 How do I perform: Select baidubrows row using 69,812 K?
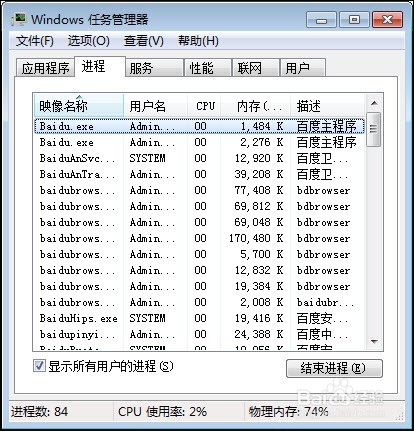(x=199, y=206)
